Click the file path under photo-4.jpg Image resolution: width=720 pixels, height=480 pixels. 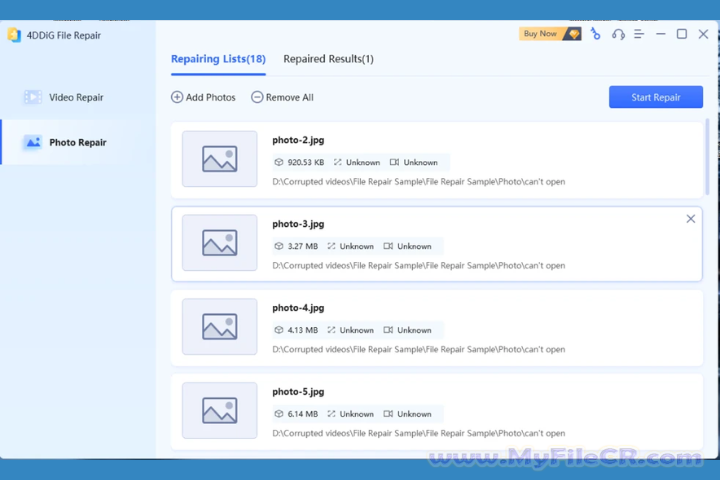(418, 350)
